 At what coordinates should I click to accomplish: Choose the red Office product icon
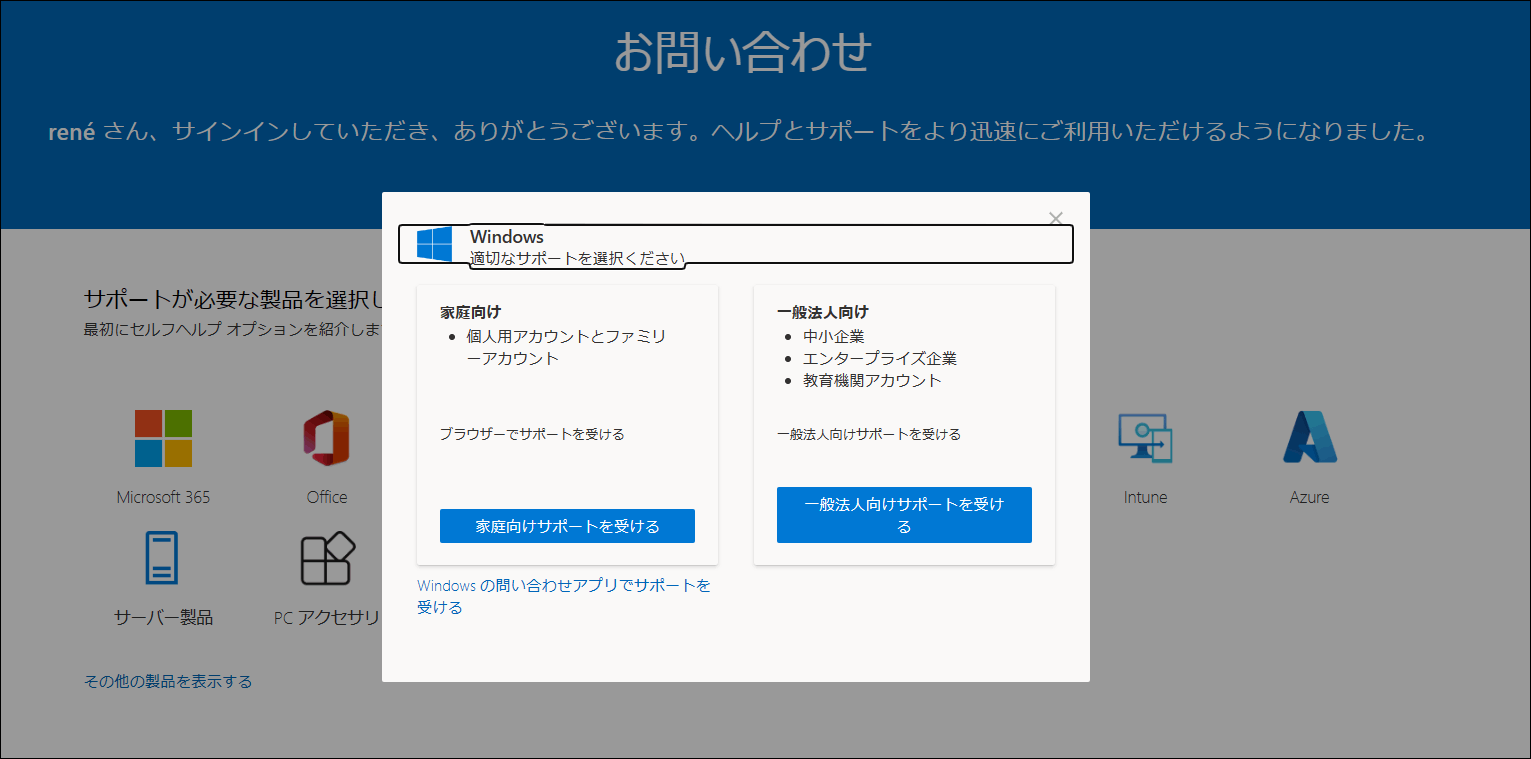(326, 438)
